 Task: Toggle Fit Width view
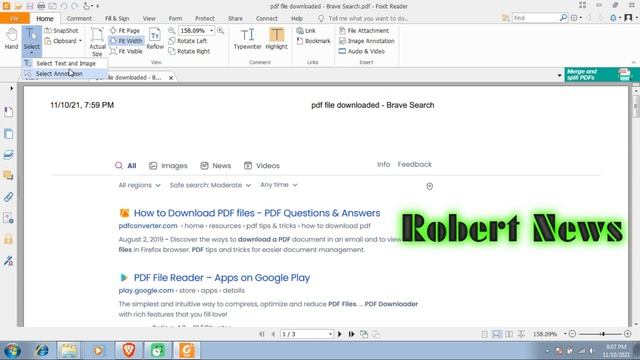point(126,41)
